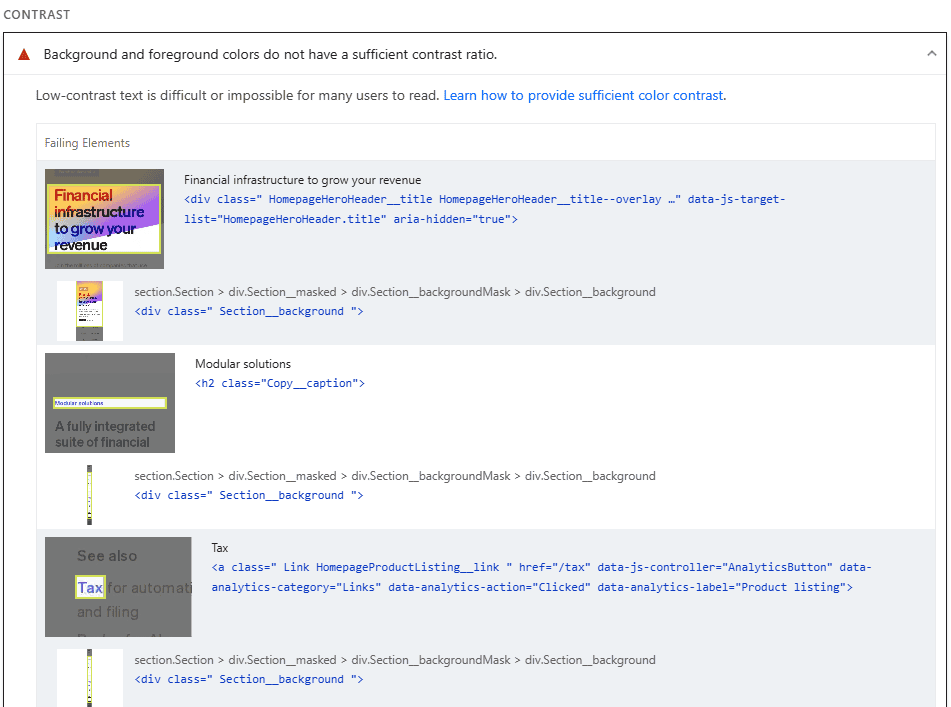Select the HomepageProductListing__link anchor code snippet
The width and height of the screenshot is (951, 707).
540,577
